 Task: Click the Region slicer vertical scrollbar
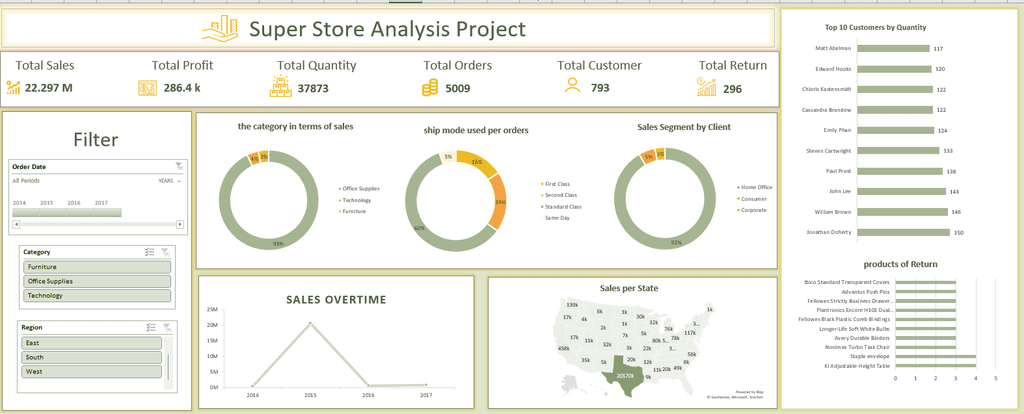168,364
